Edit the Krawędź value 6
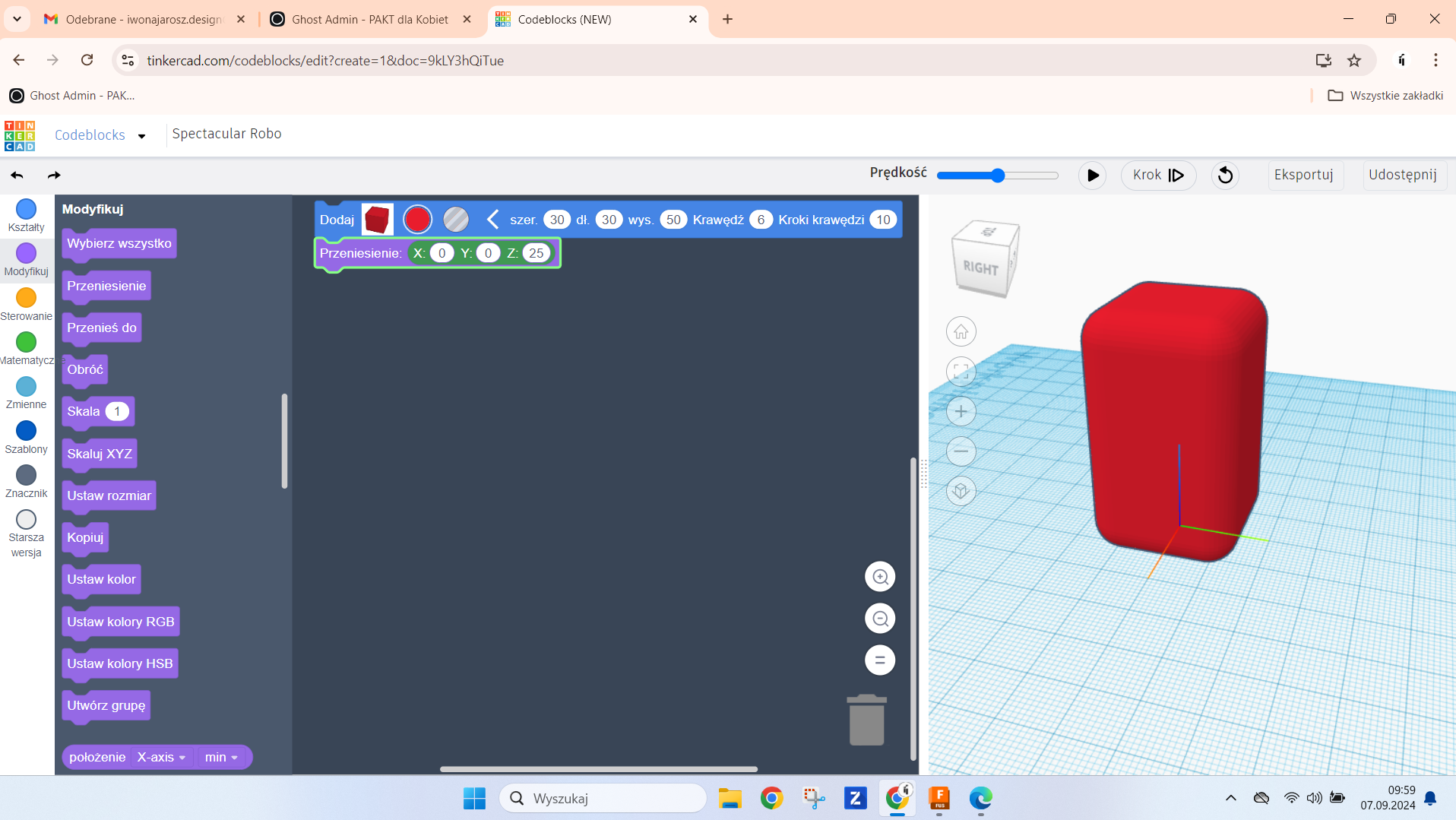Viewport: 1456px width, 820px height. (x=761, y=220)
